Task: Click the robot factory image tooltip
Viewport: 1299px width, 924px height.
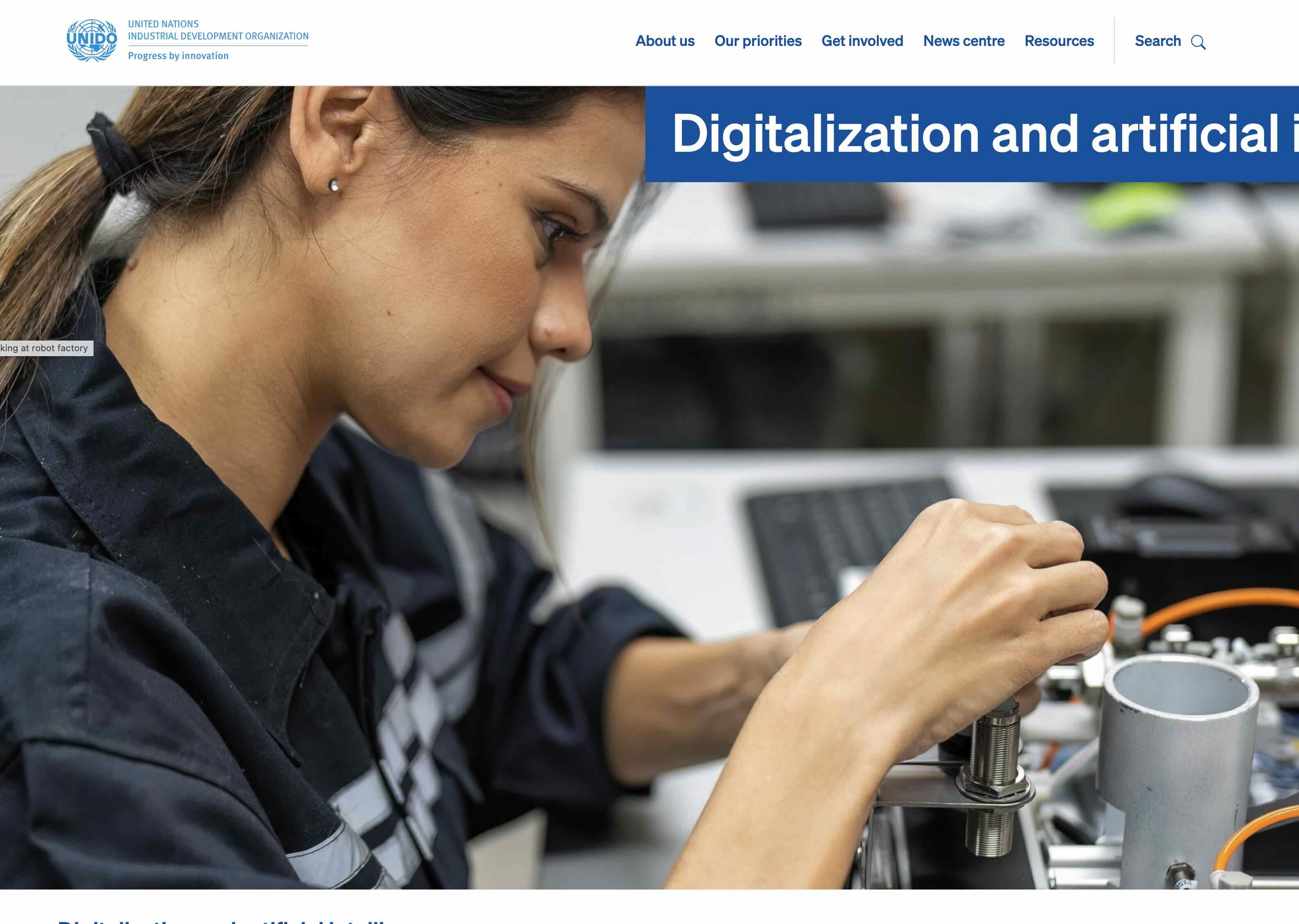Action: [x=46, y=348]
